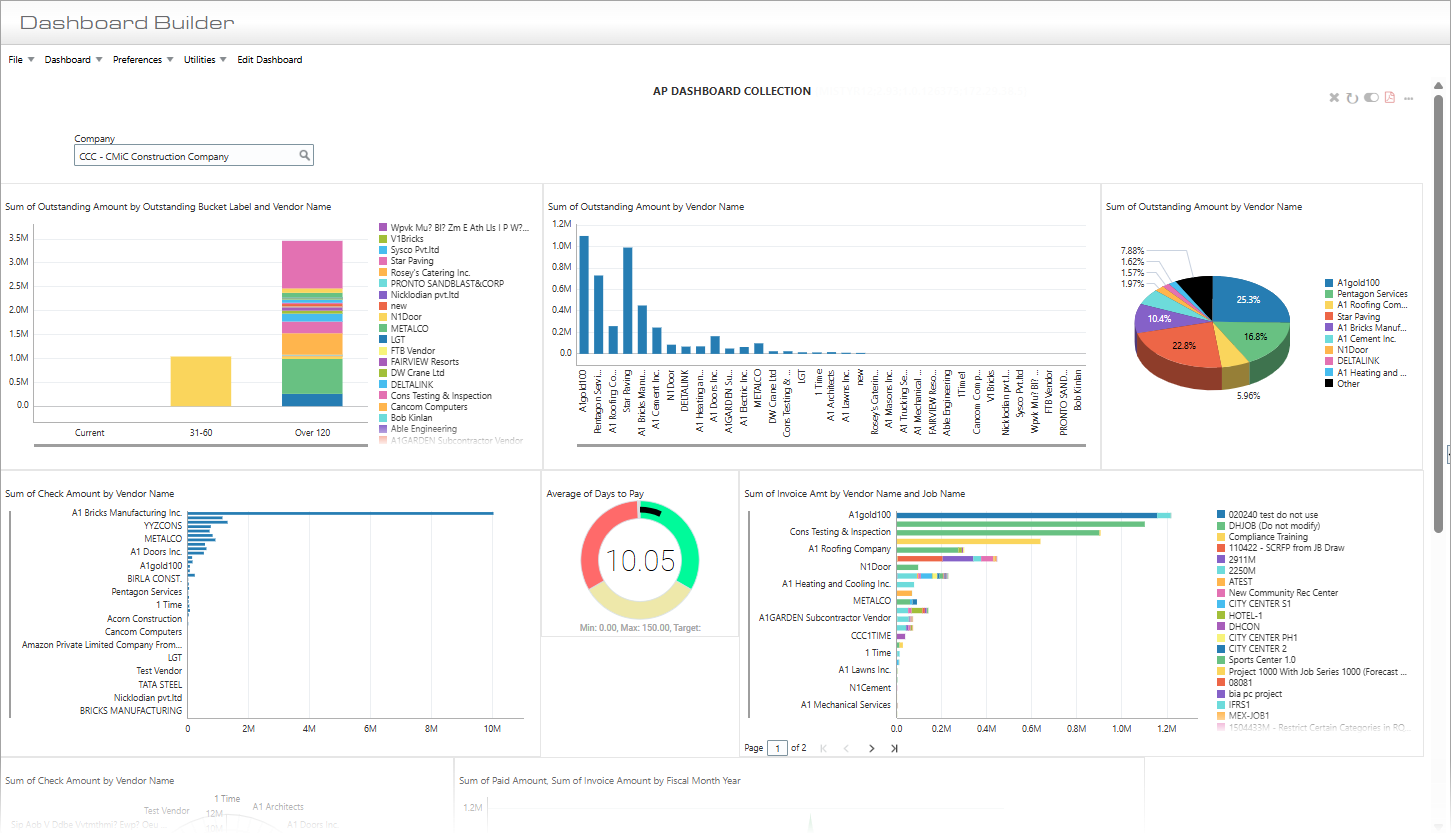This screenshot has width=1451, height=834.
Task: Open the more options ellipsis menu
Action: [x=1409, y=97]
